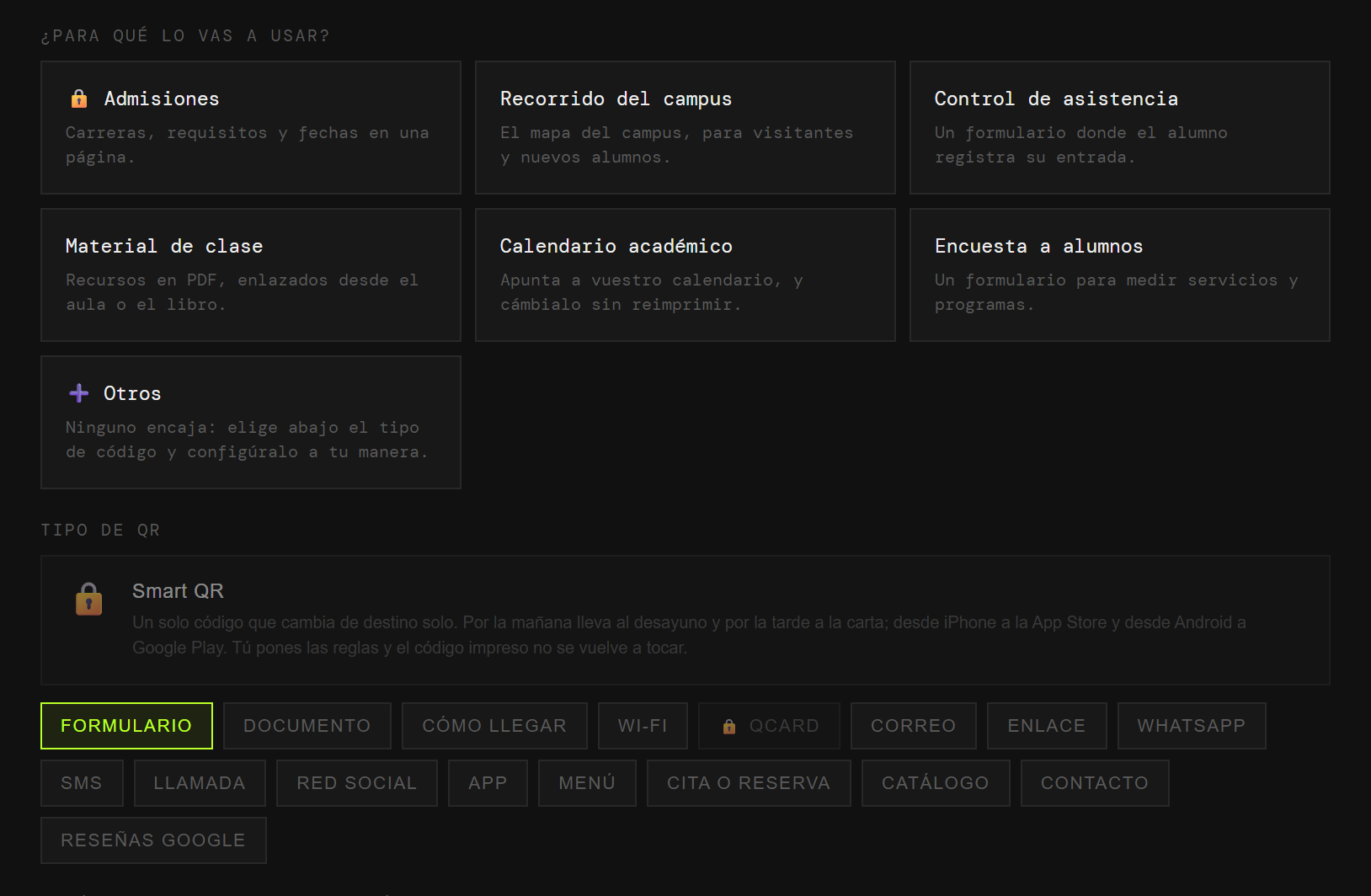
Task: Select the APP QR type
Action: (488, 783)
